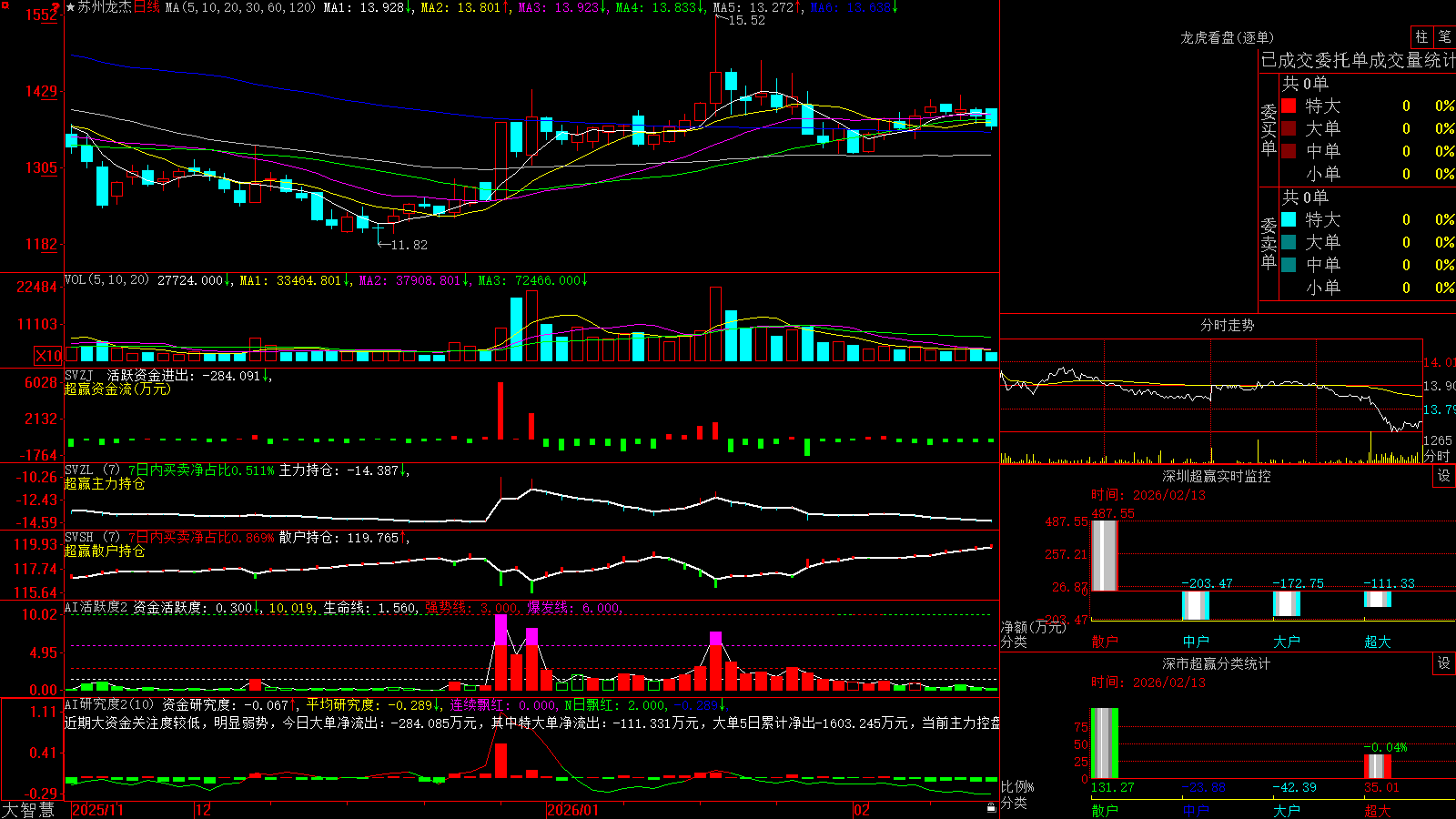
Task: Click the -172.75 大户 bar in 实时监控 chart
Action: [1287, 603]
